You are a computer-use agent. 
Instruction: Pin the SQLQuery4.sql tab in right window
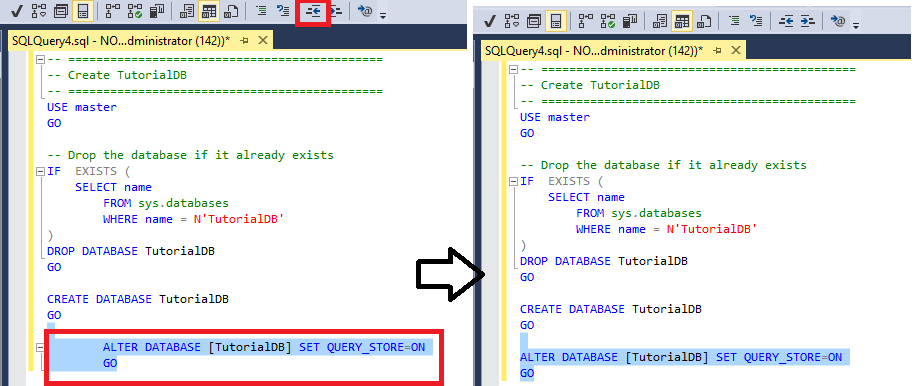pos(717,50)
